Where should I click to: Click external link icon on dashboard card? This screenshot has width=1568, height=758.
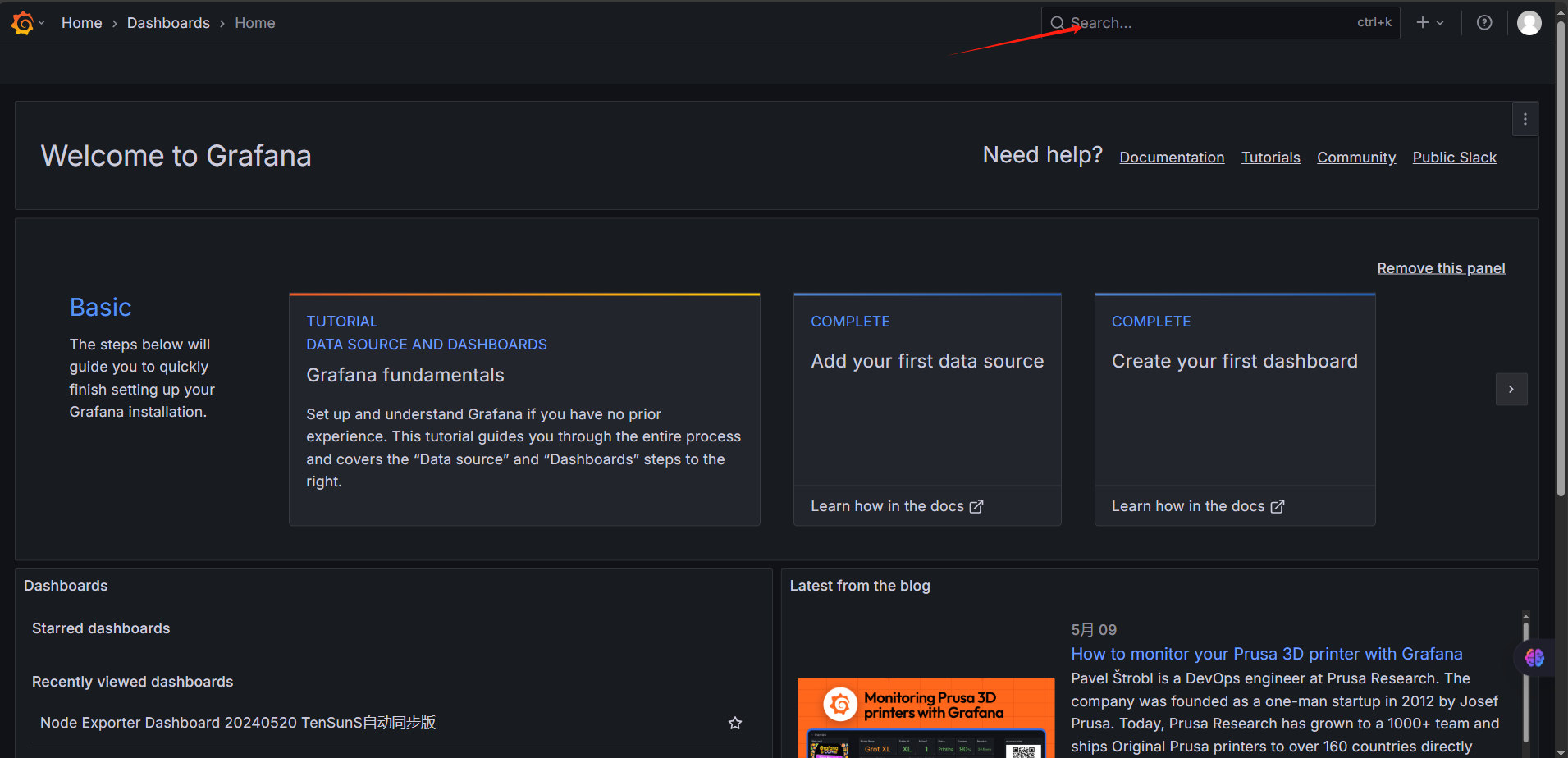tap(1278, 507)
